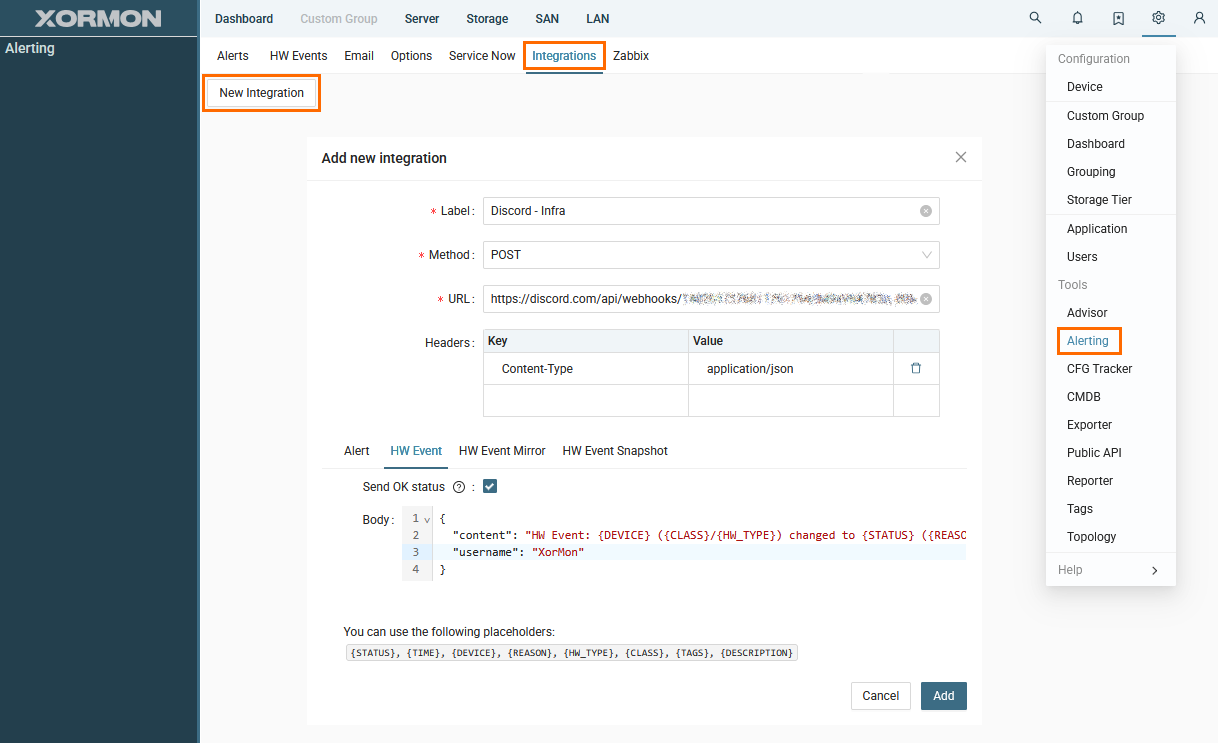Image resolution: width=1218 pixels, height=743 pixels.
Task: Close the Add new integration dialog
Action: coord(961,157)
